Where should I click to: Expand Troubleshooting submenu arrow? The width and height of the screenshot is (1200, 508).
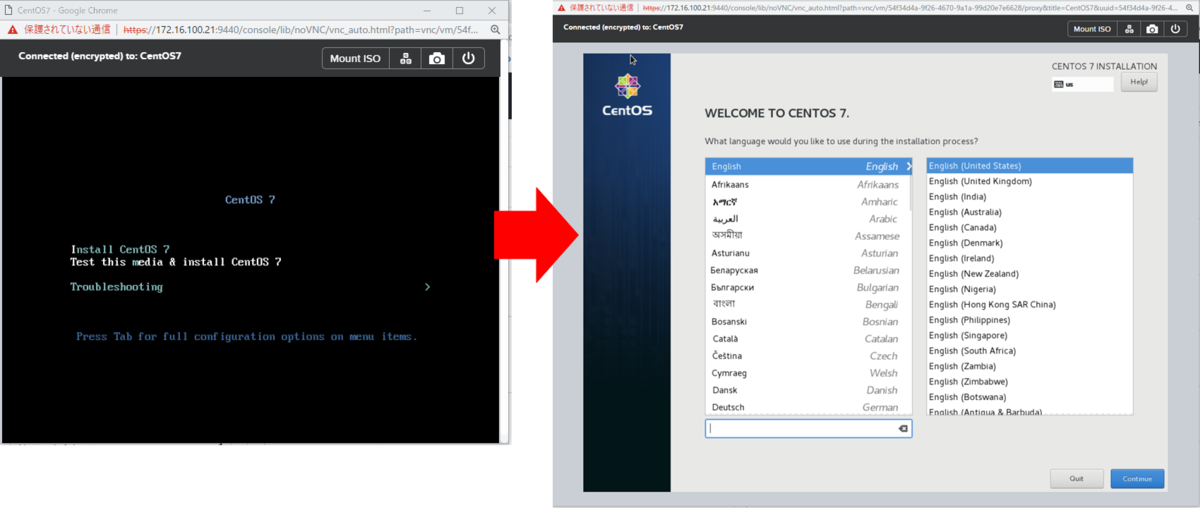pyautogui.click(x=428, y=287)
